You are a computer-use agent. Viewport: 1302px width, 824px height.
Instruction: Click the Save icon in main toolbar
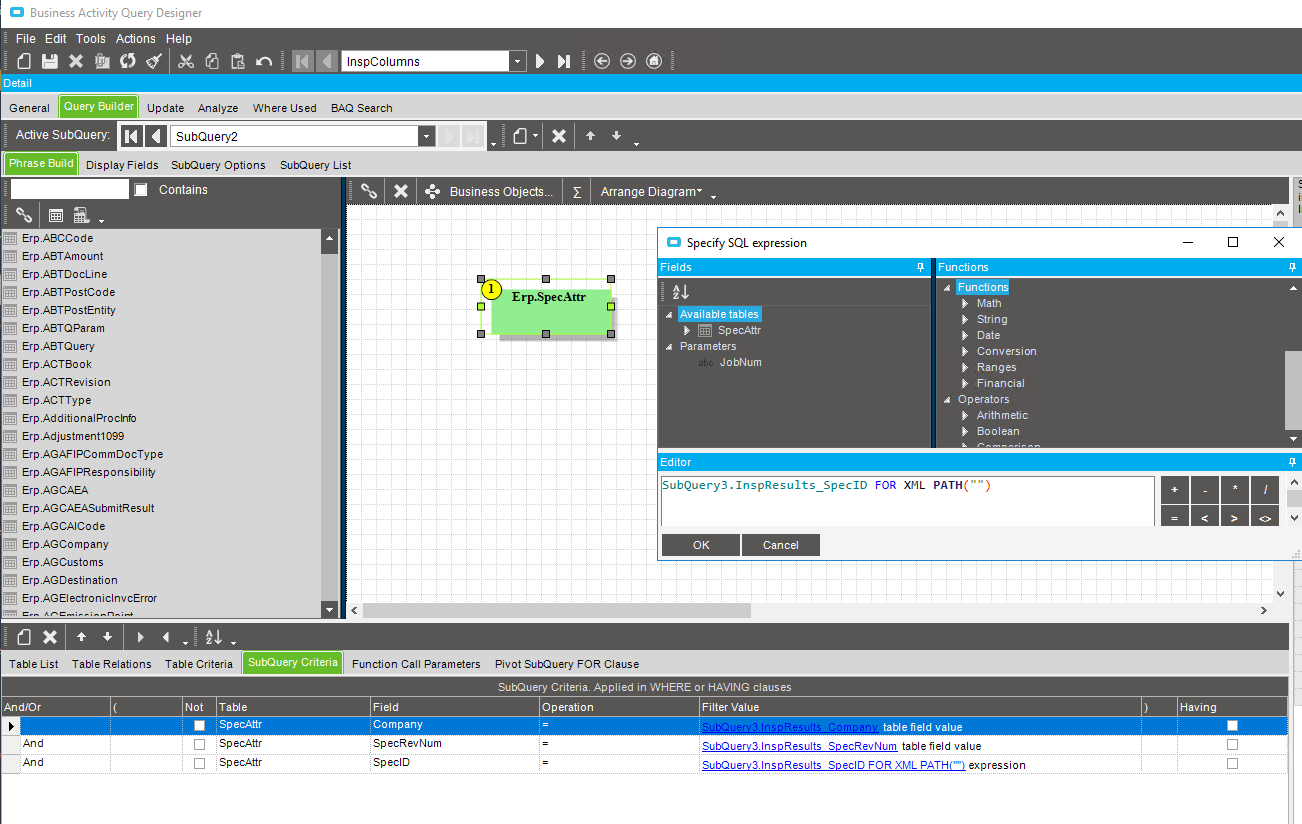click(49, 61)
